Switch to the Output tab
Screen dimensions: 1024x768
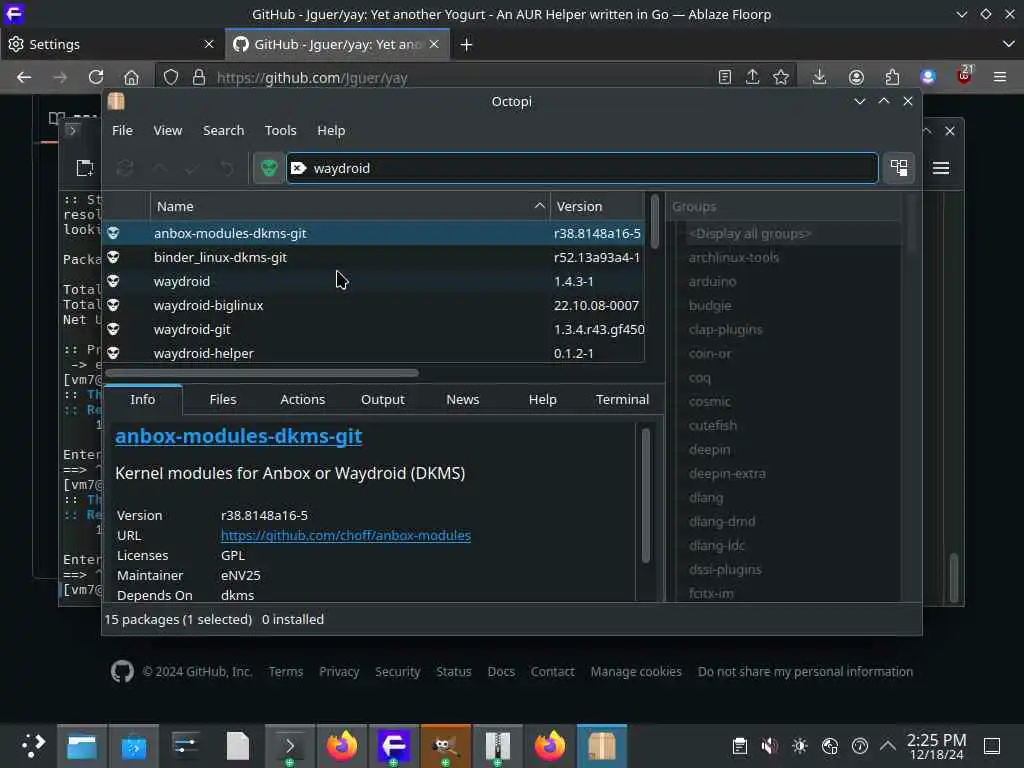(x=383, y=400)
